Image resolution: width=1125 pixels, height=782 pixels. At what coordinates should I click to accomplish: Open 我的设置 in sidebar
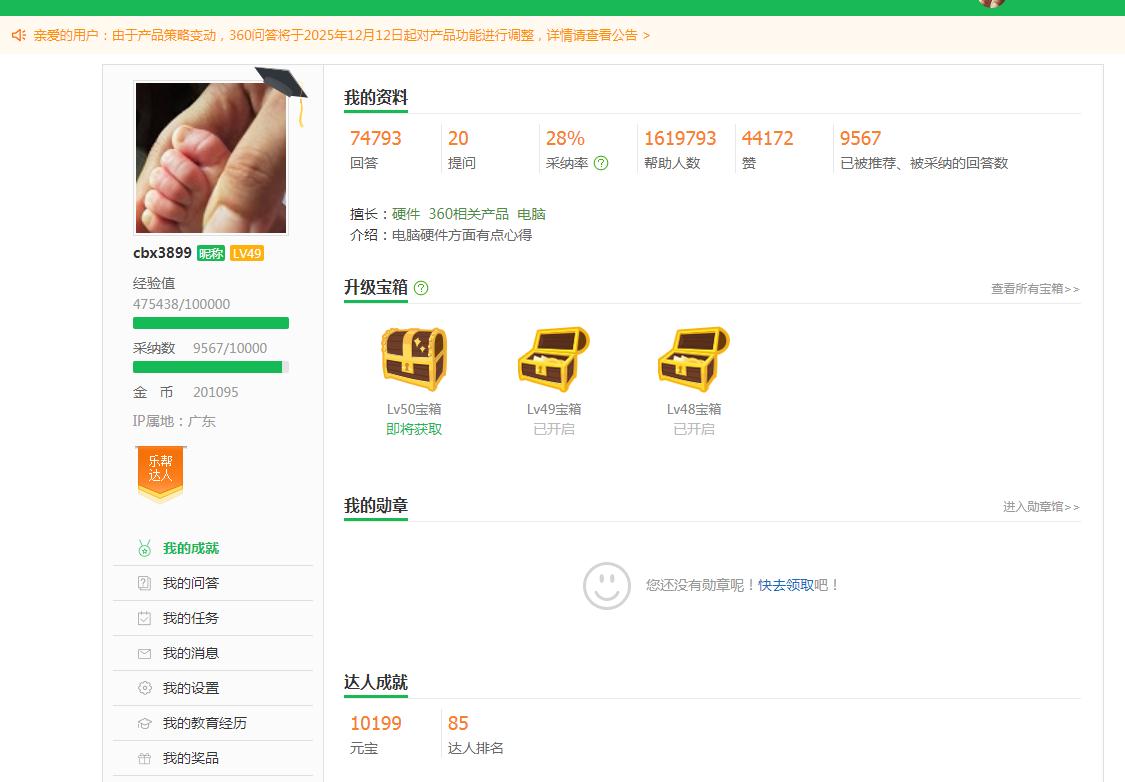coord(190,688)
